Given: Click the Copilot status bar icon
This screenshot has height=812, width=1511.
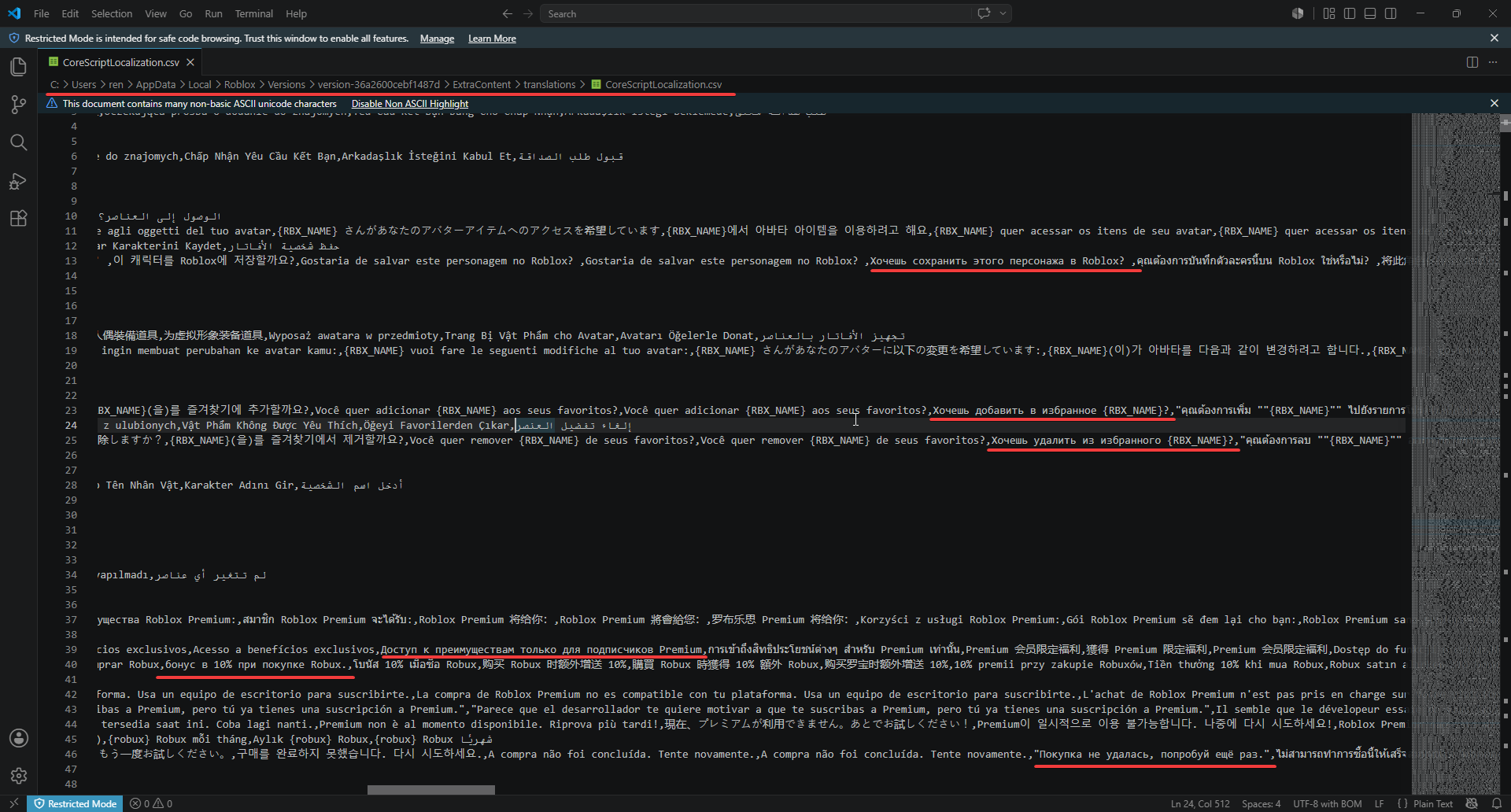Looking at the screenshot, I should pos(1472,803).
